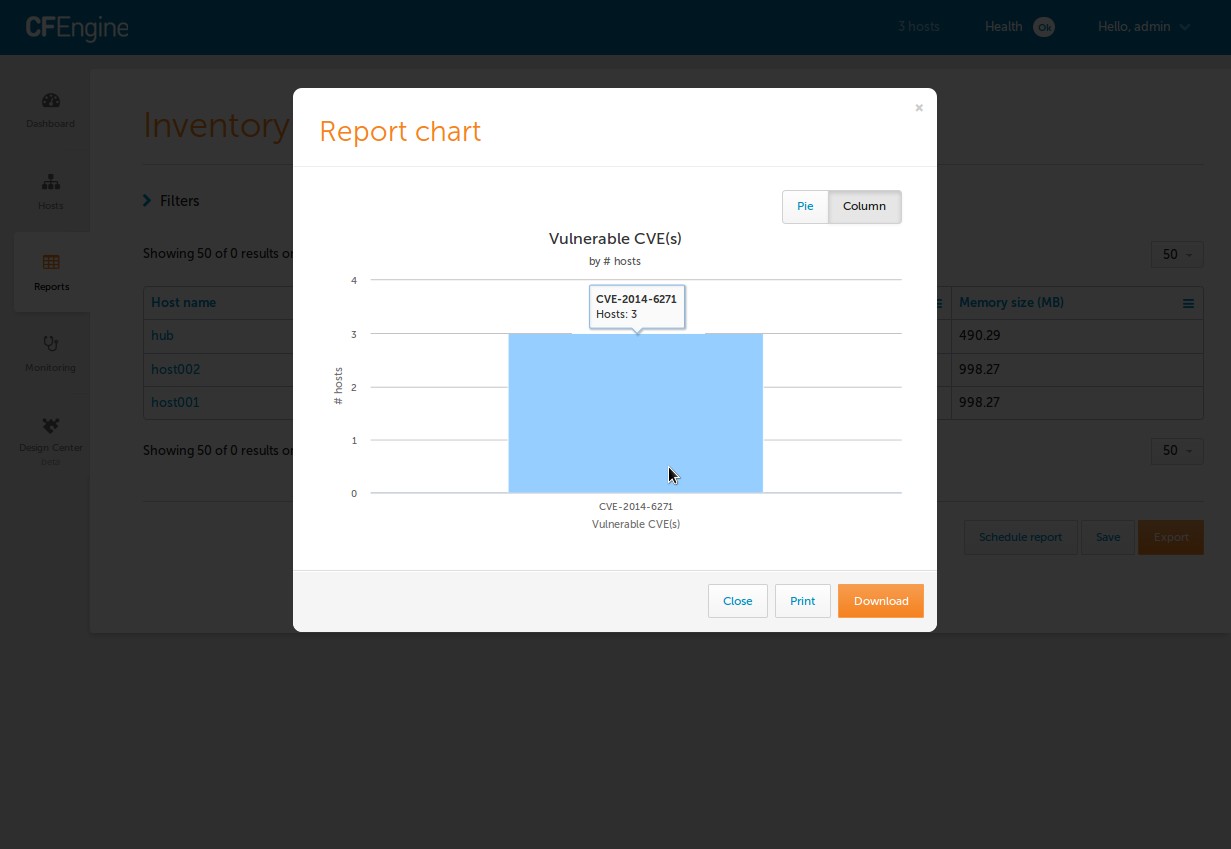
Task: Click the Health OK status indicator
Action: click(x=1020, y=27)
